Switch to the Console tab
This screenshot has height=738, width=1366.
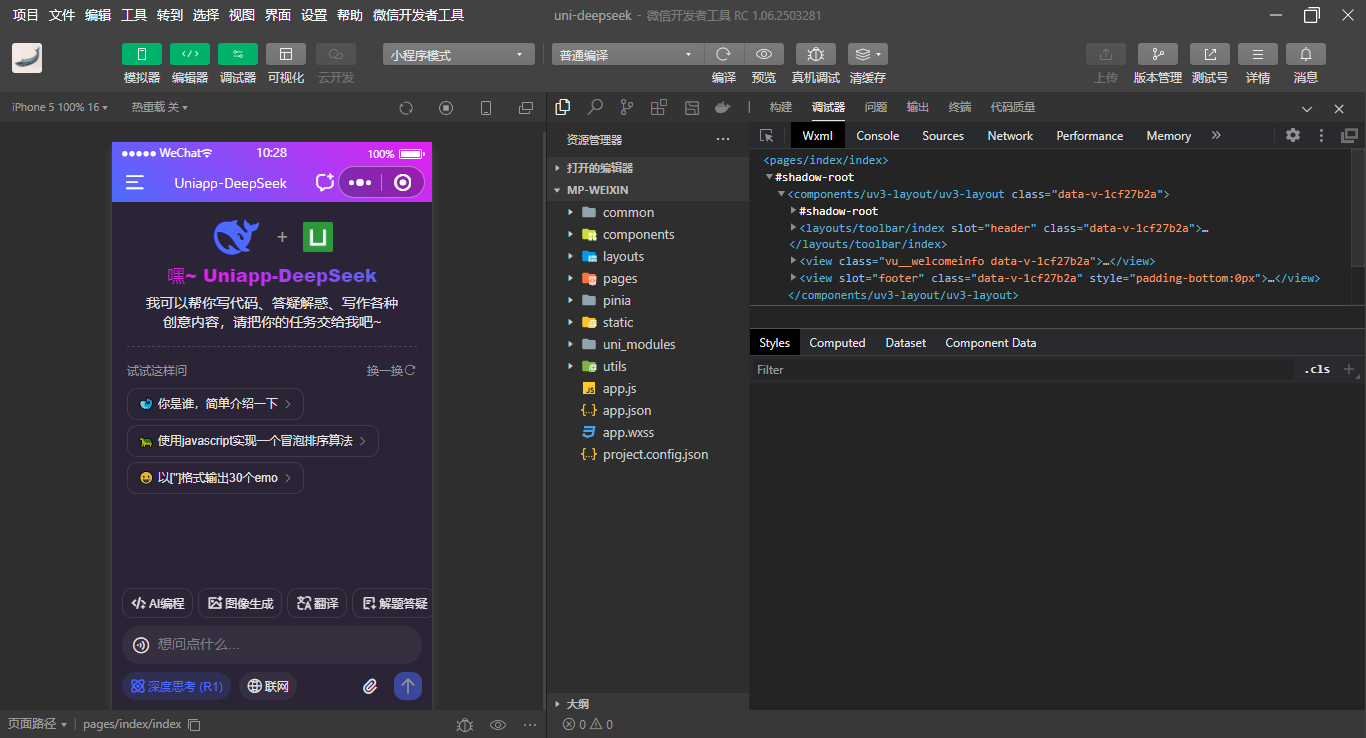(x=878, y=136)
